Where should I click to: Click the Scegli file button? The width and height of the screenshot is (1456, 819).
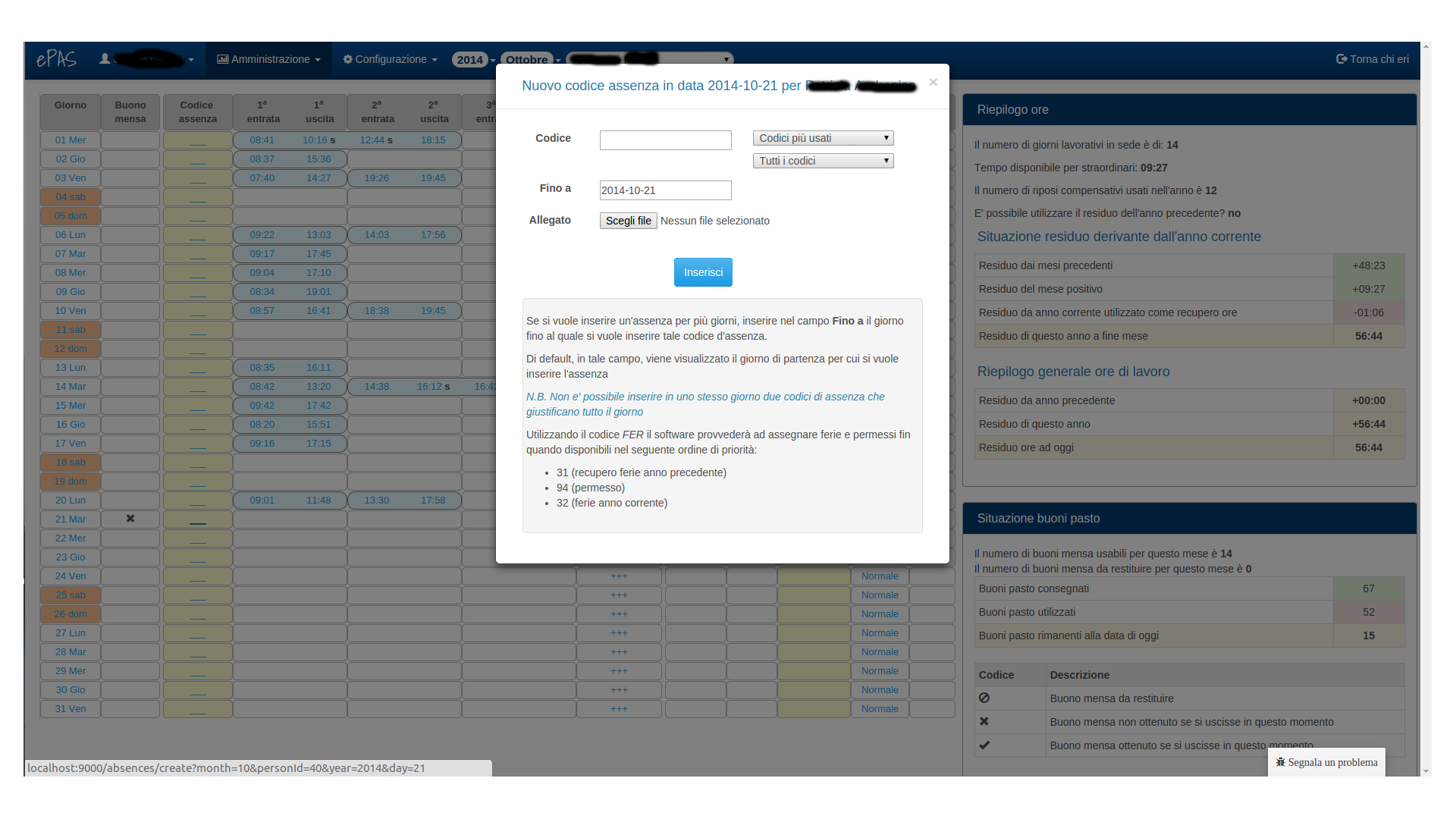[x=628, y=221]
